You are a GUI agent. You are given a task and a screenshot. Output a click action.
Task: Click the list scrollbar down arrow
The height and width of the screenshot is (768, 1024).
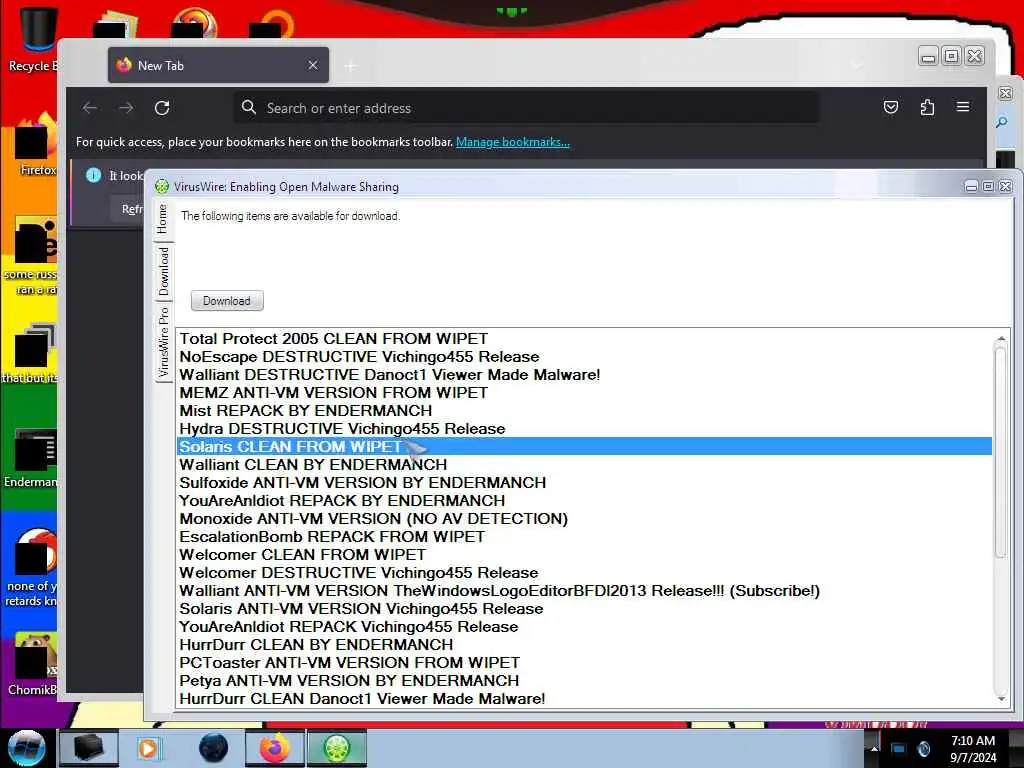click(x=1000, y=699)
